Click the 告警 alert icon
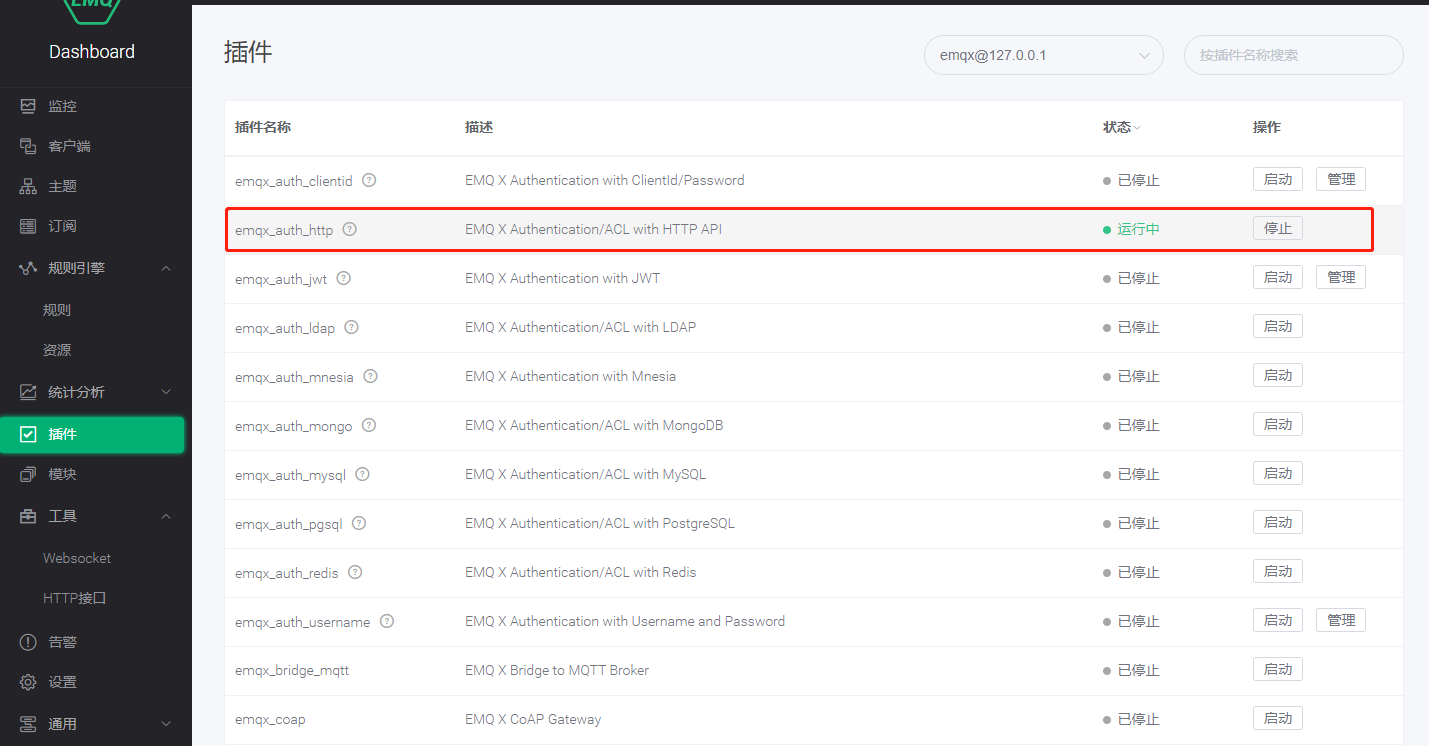This screenshot has width=1429, height=746. coord(28,642)
